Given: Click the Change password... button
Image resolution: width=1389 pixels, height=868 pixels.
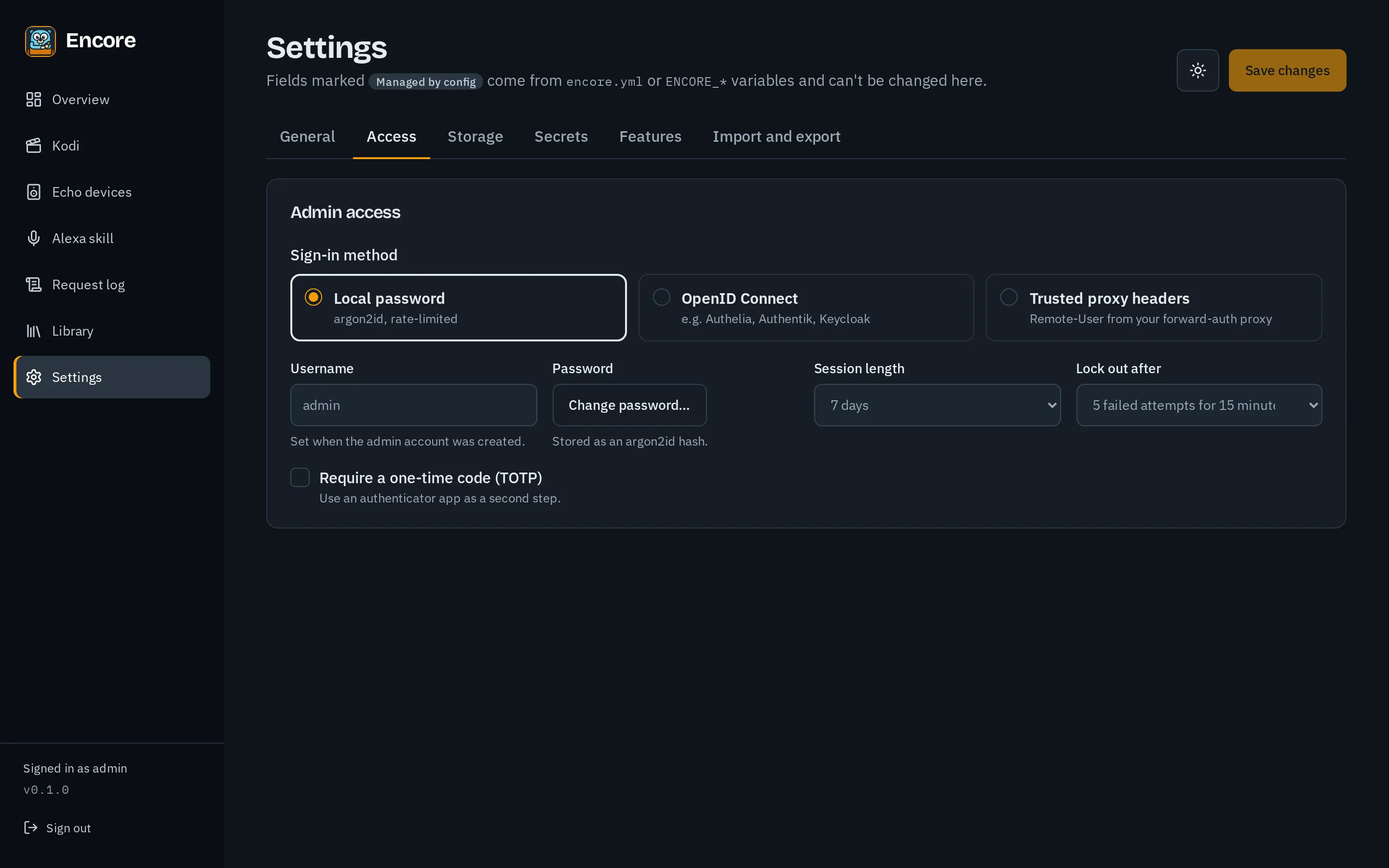Looking at the screenshot, I should click(x=630, y=405).
